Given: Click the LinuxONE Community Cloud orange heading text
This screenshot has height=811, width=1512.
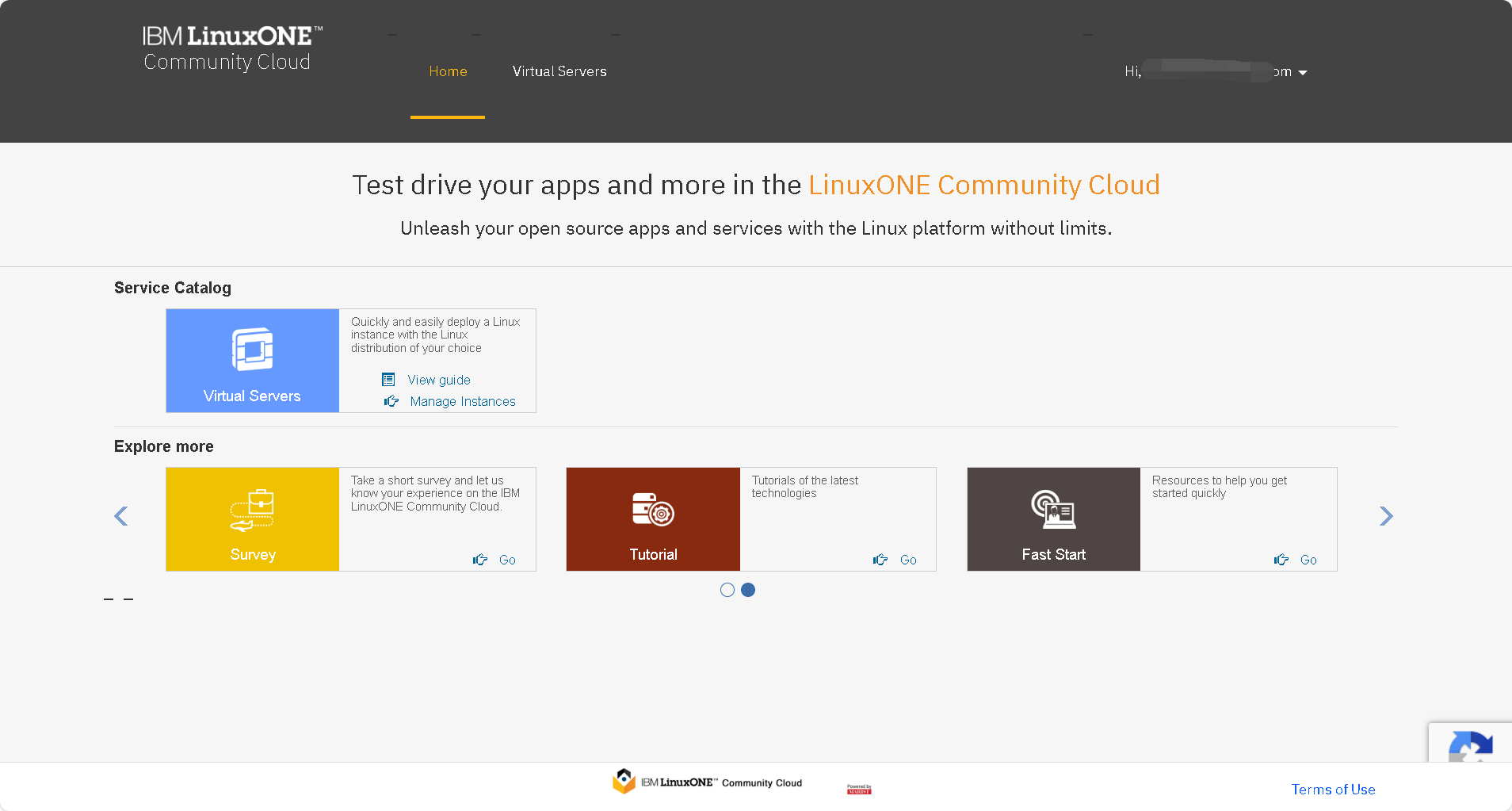Looking at the screenshot, I should [x=984, y=185].
